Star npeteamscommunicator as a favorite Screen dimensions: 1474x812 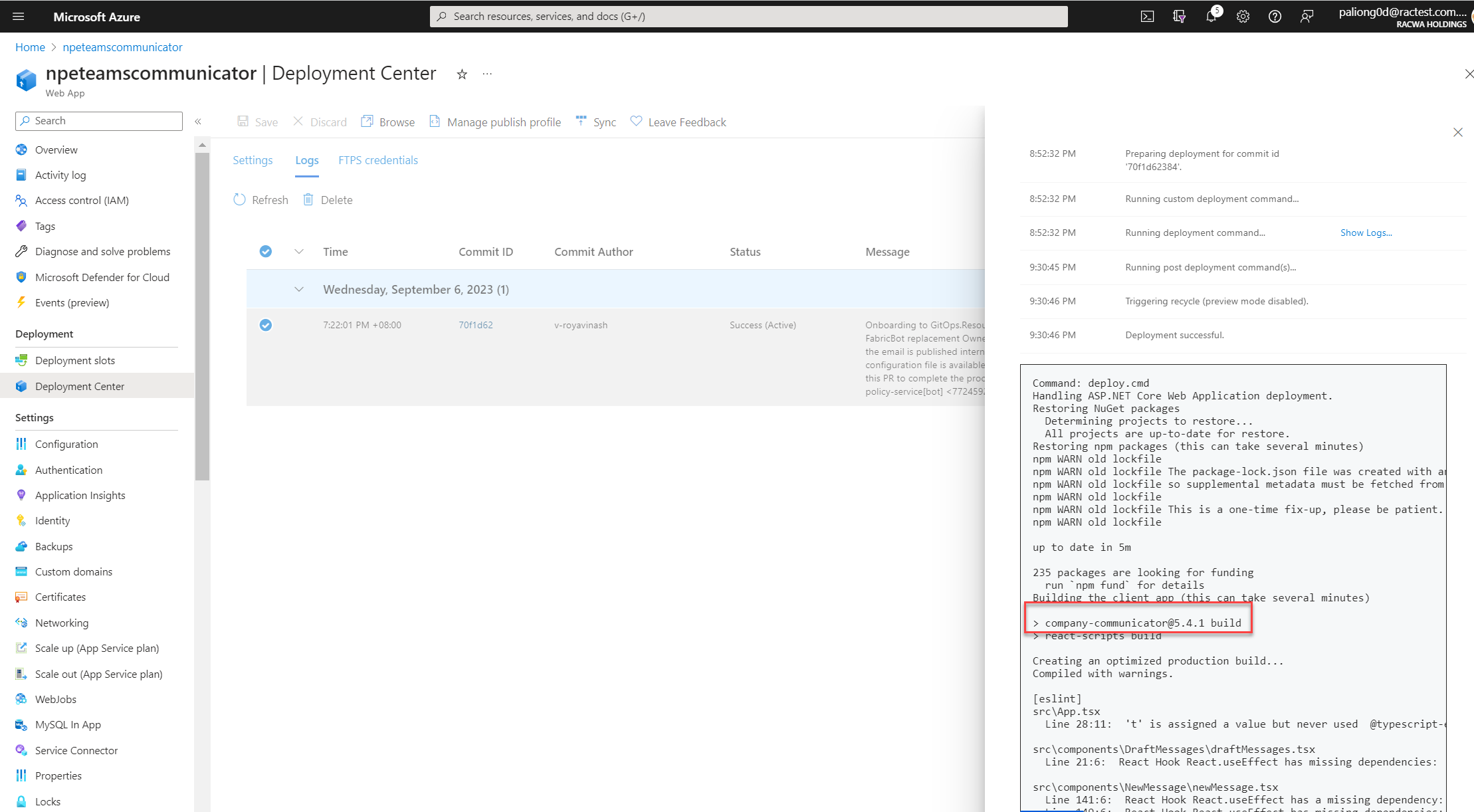click(461, 74)
